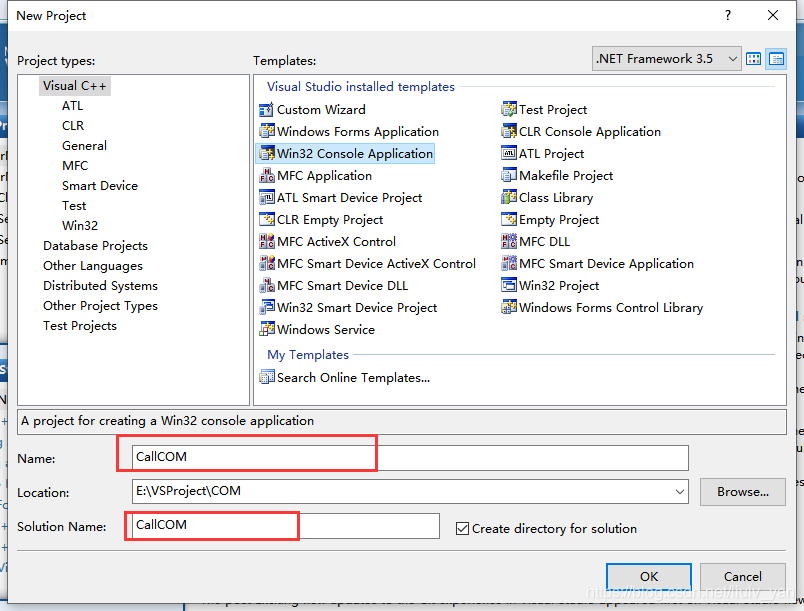
Task: Select Database Projects type
Action: tap(95, 246)
